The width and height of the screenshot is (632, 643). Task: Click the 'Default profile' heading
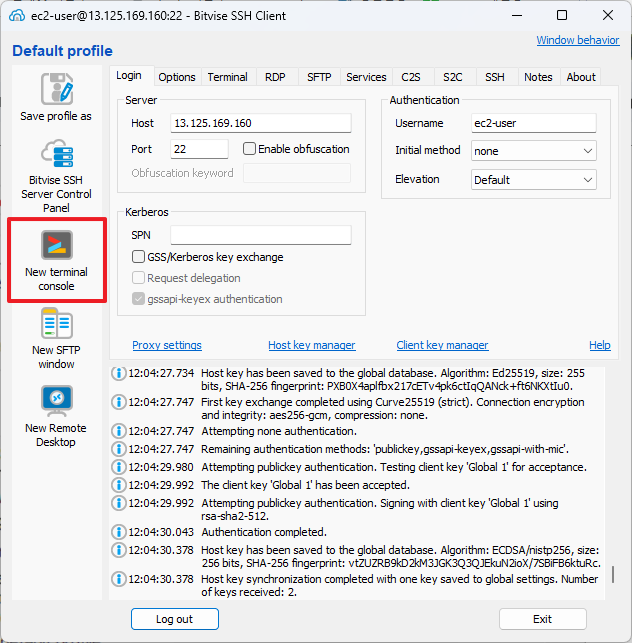[62, 51]
